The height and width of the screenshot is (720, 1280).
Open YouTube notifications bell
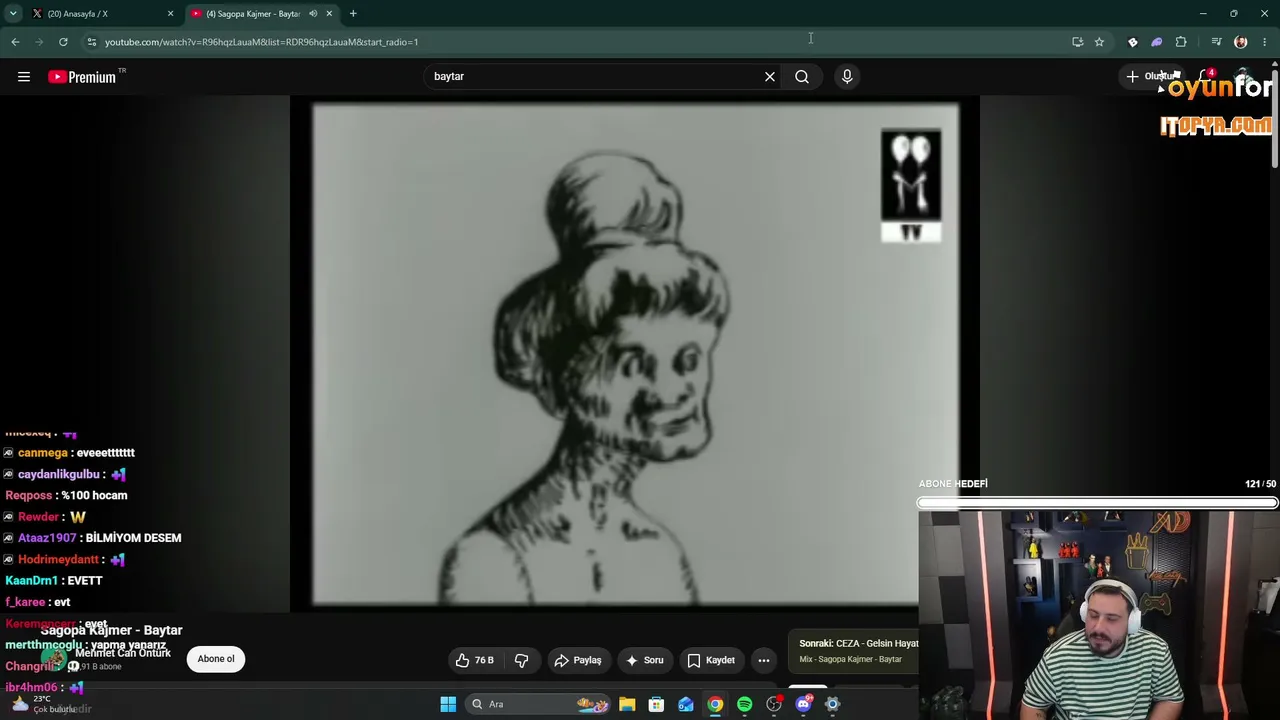click(1206, 76)
